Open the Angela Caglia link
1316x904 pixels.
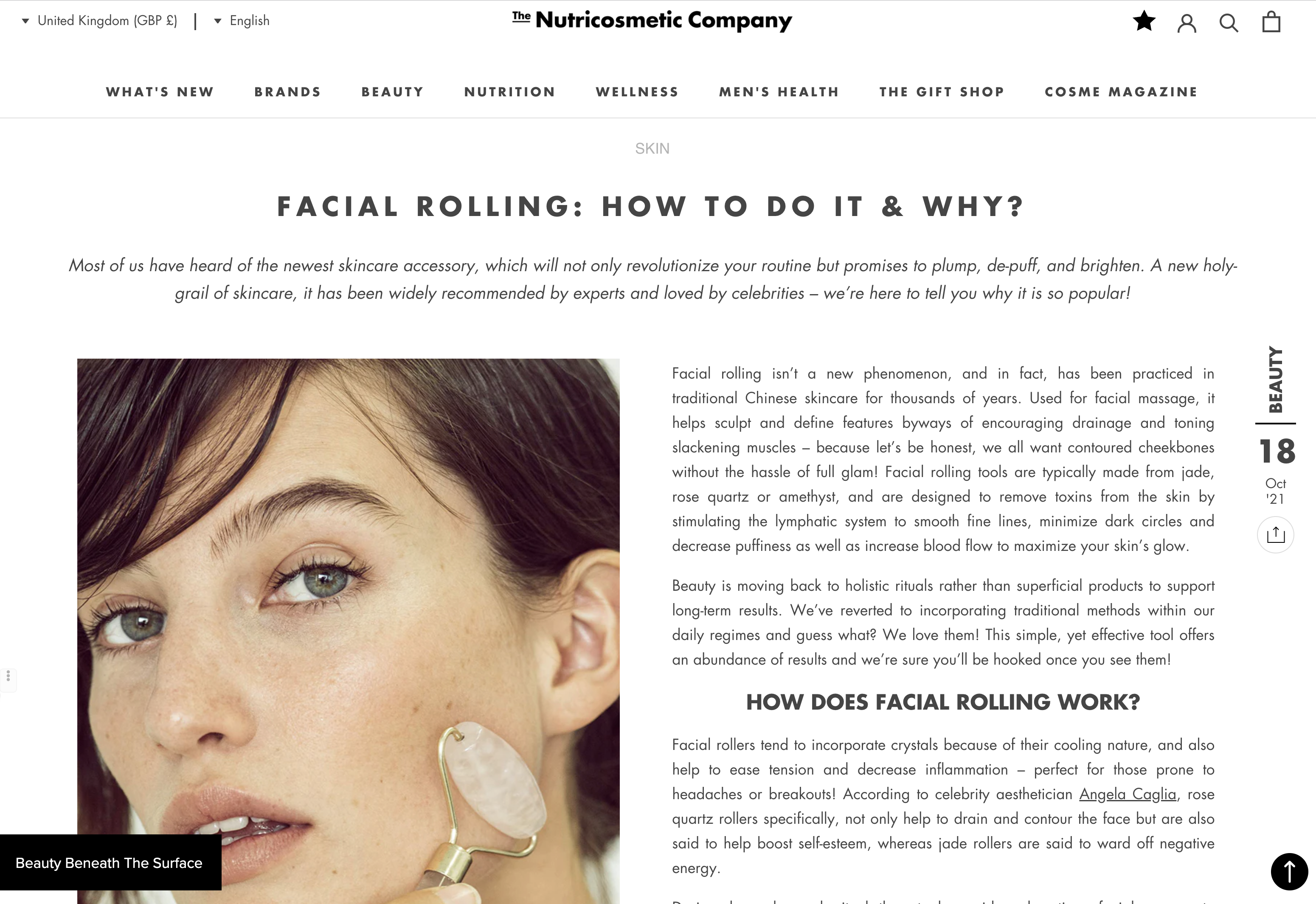(x=1128, y=794)
